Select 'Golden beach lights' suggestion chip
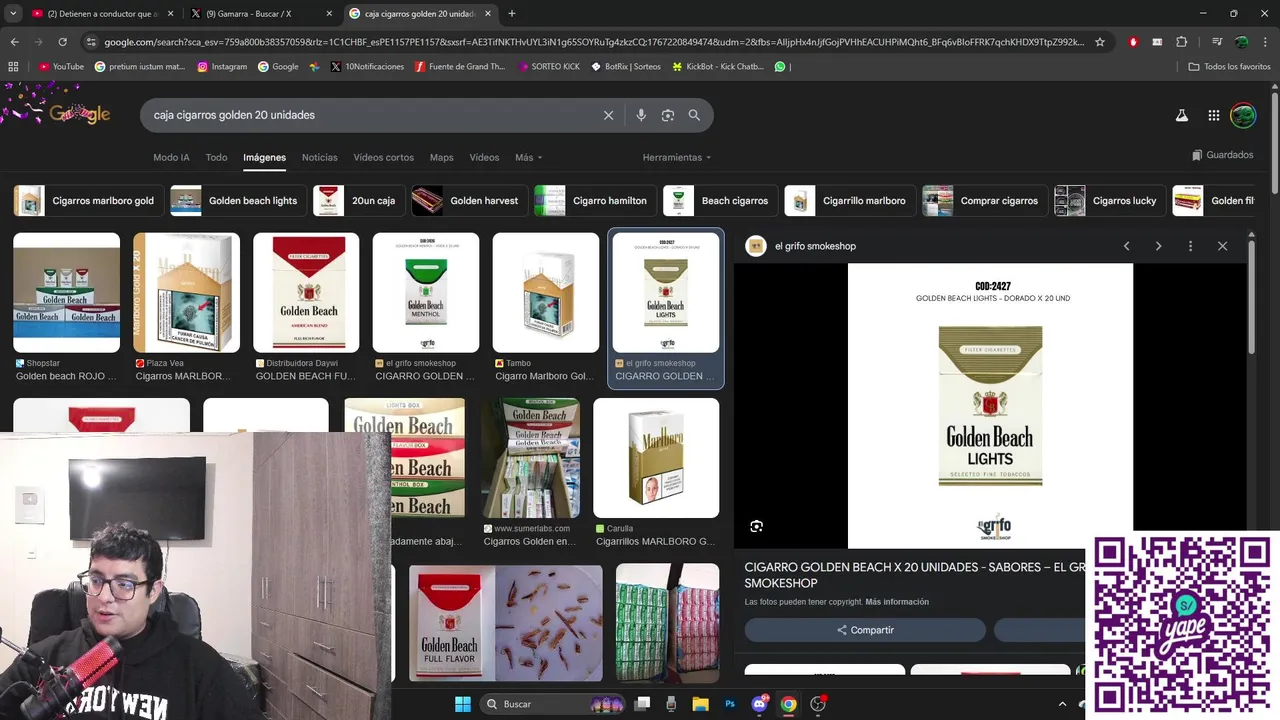The width and height of the screenshot is (1280, 720). point(237,201)
